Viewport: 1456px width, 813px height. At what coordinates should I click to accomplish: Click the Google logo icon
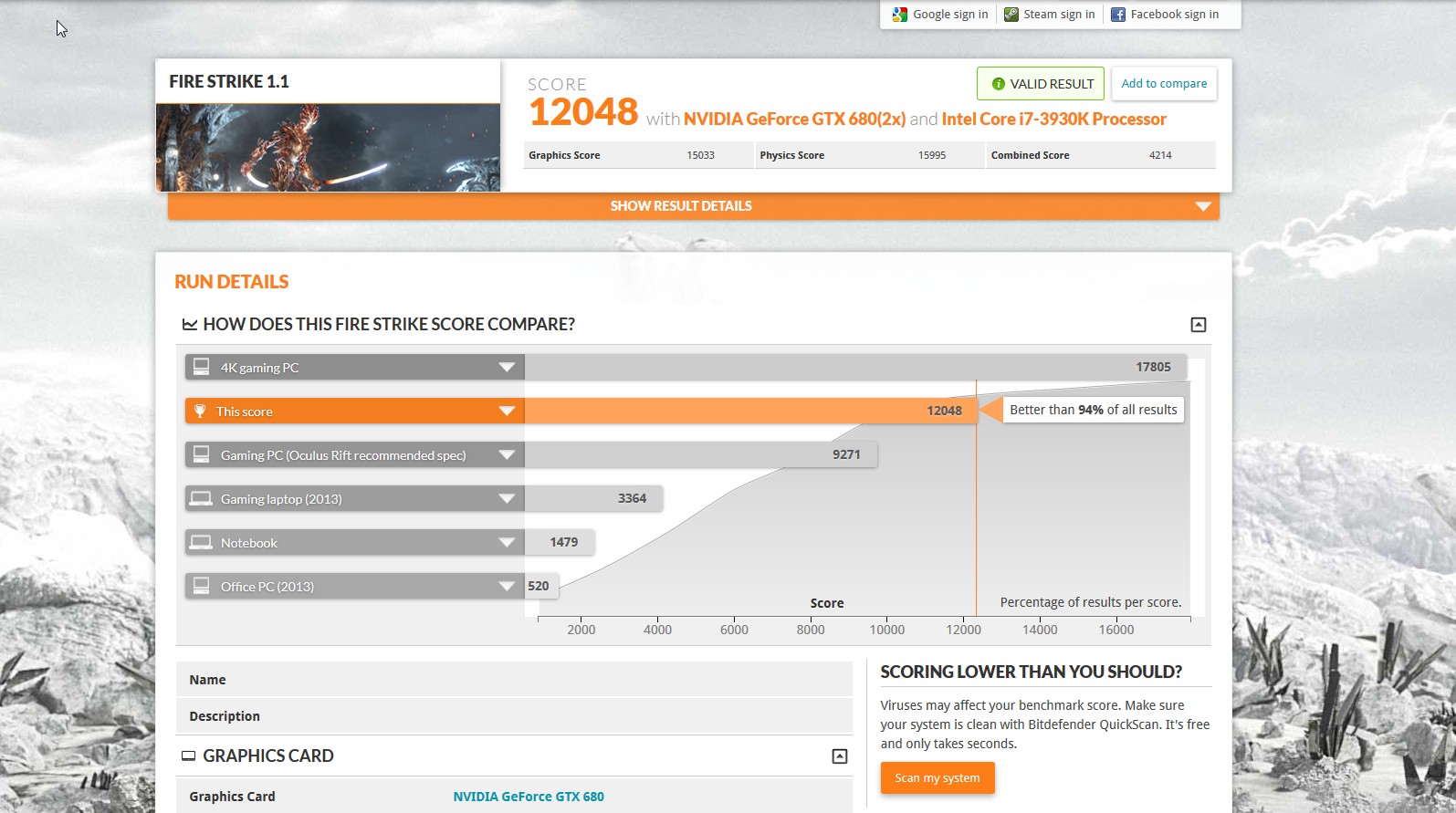click(900, 15)
